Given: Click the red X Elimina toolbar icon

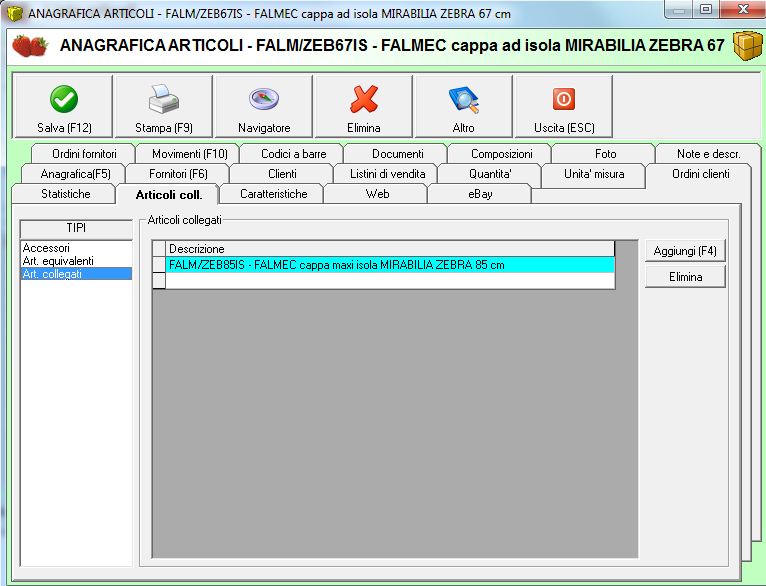Looking at the screenshot, I should [364, 99].
